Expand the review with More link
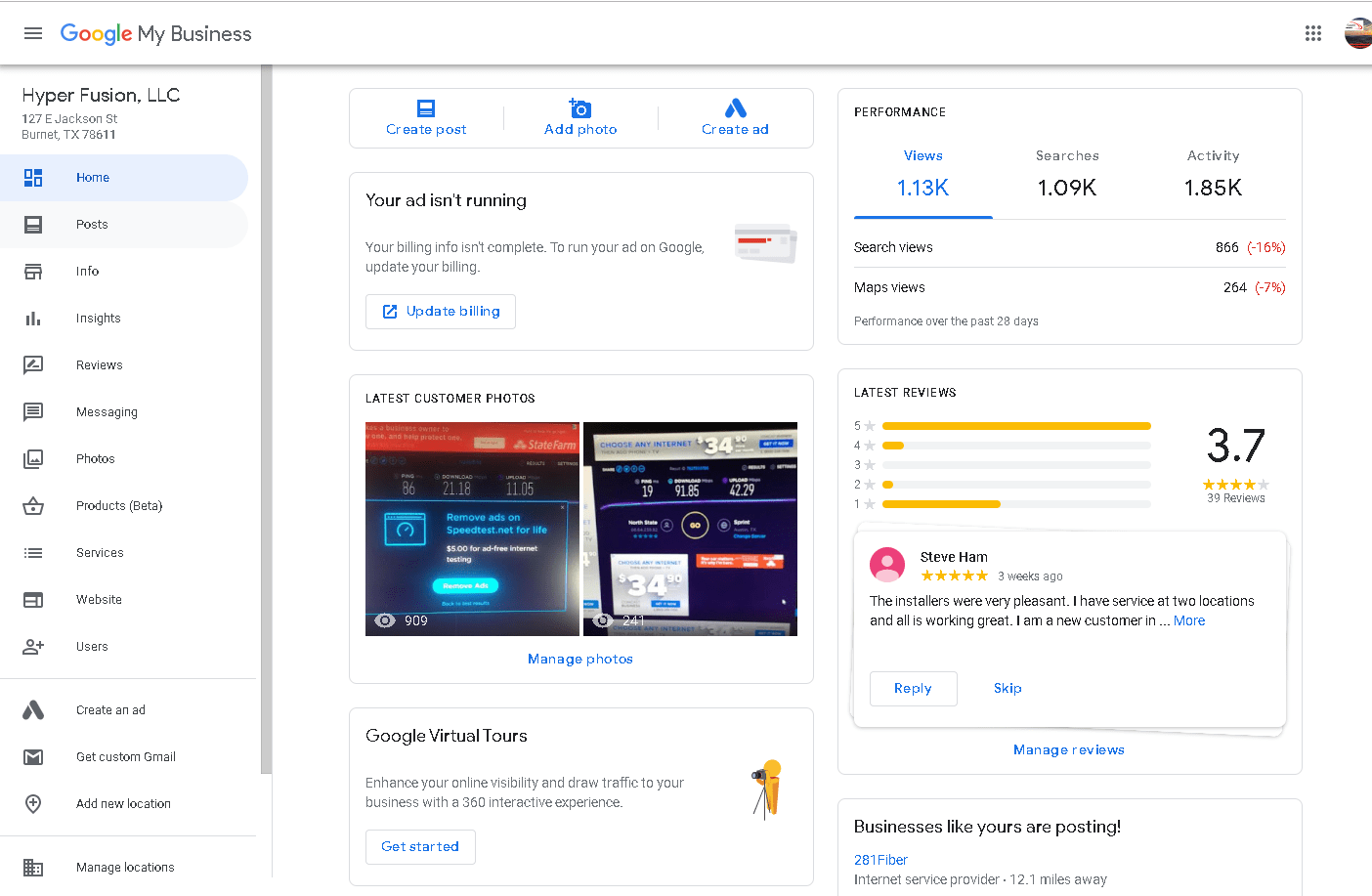Image resolution: width=1372 pixels, height=896 pixels. 1189,621
